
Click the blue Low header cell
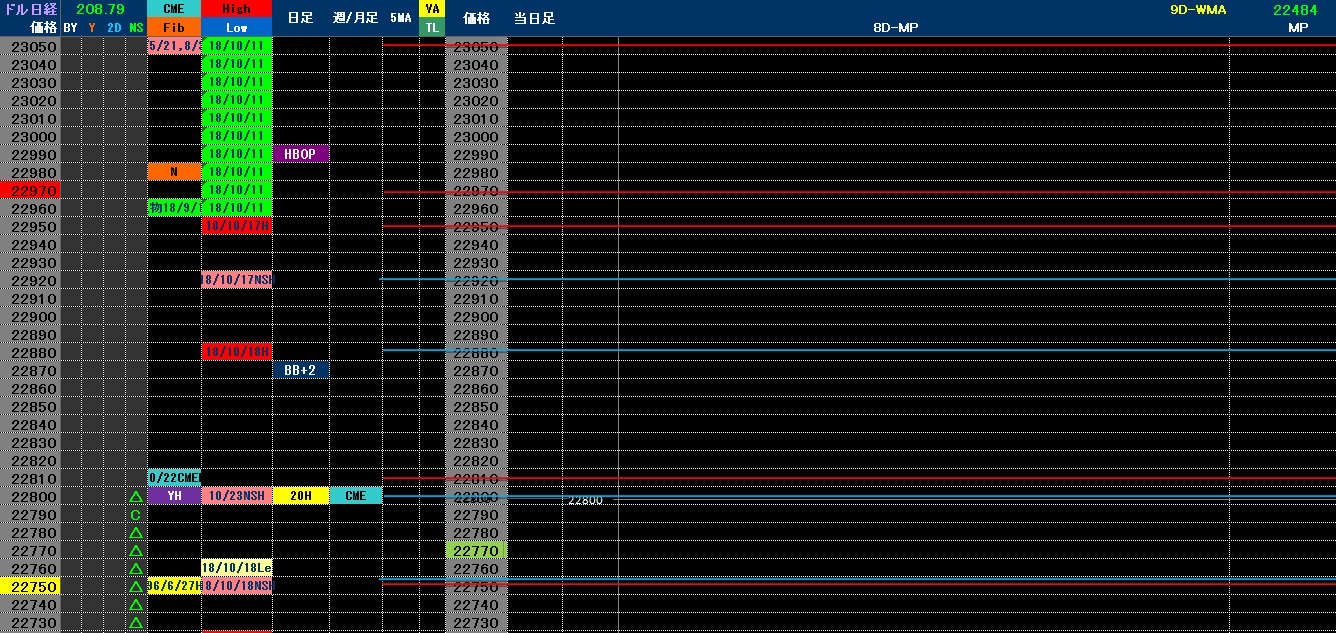237,28
